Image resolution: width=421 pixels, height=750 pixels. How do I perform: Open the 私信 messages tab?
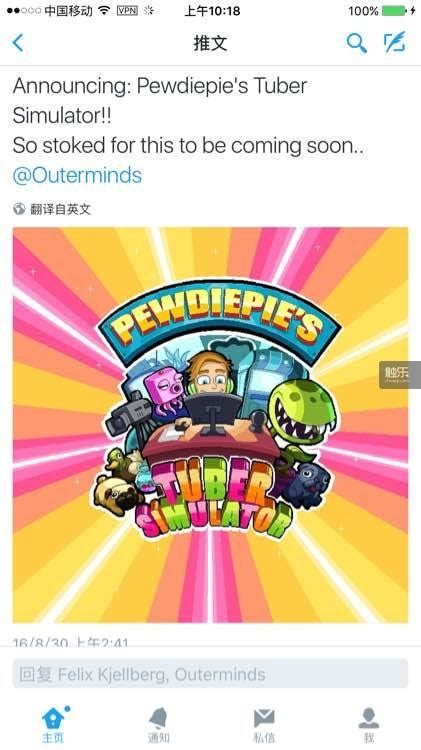coord(264,725)
